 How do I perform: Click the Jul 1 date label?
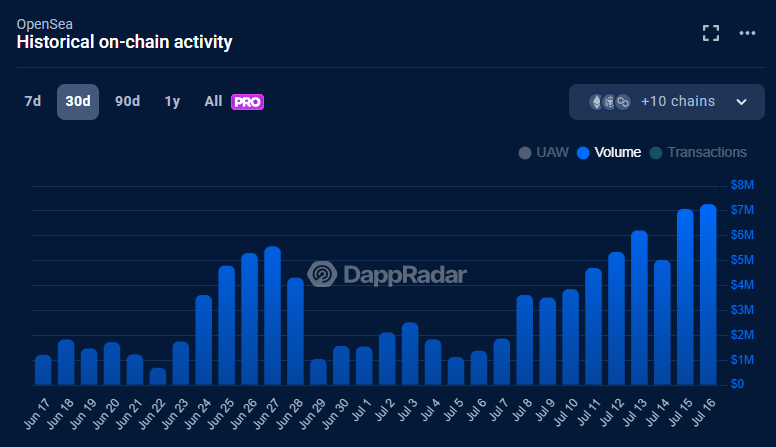[361, 410]
